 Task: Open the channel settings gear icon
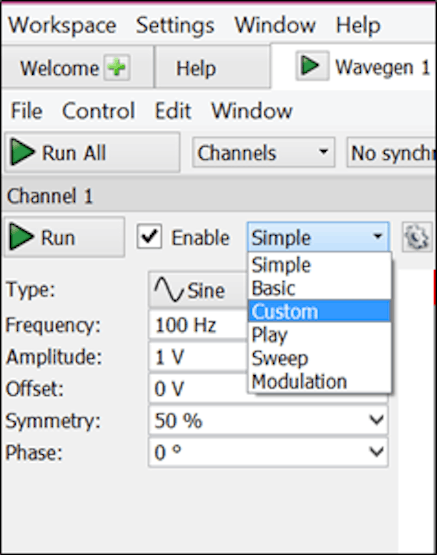417,237
